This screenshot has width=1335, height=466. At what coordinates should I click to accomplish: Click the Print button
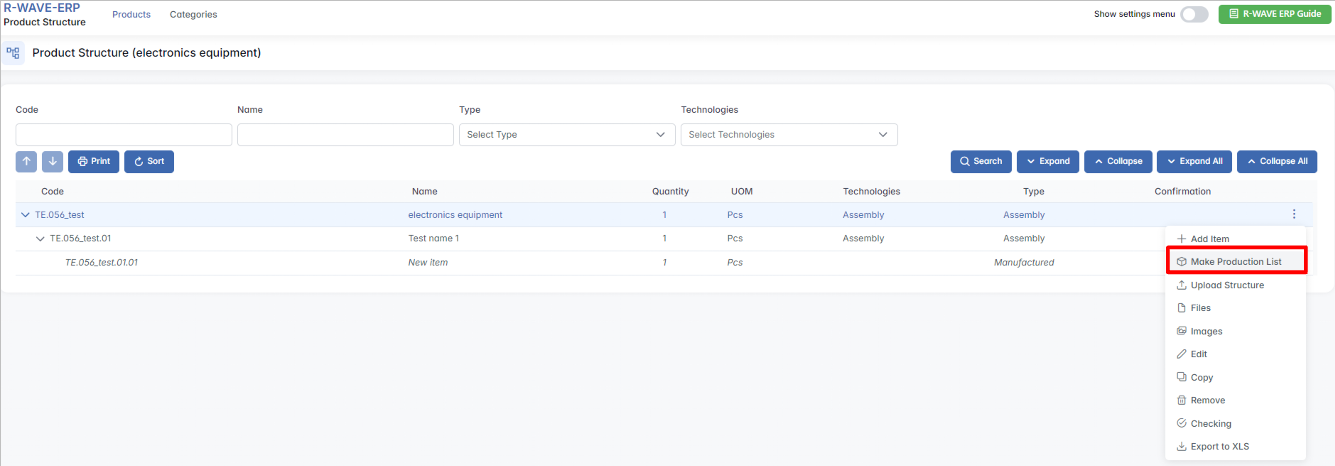pyautogui.click(x=93, y=161)
